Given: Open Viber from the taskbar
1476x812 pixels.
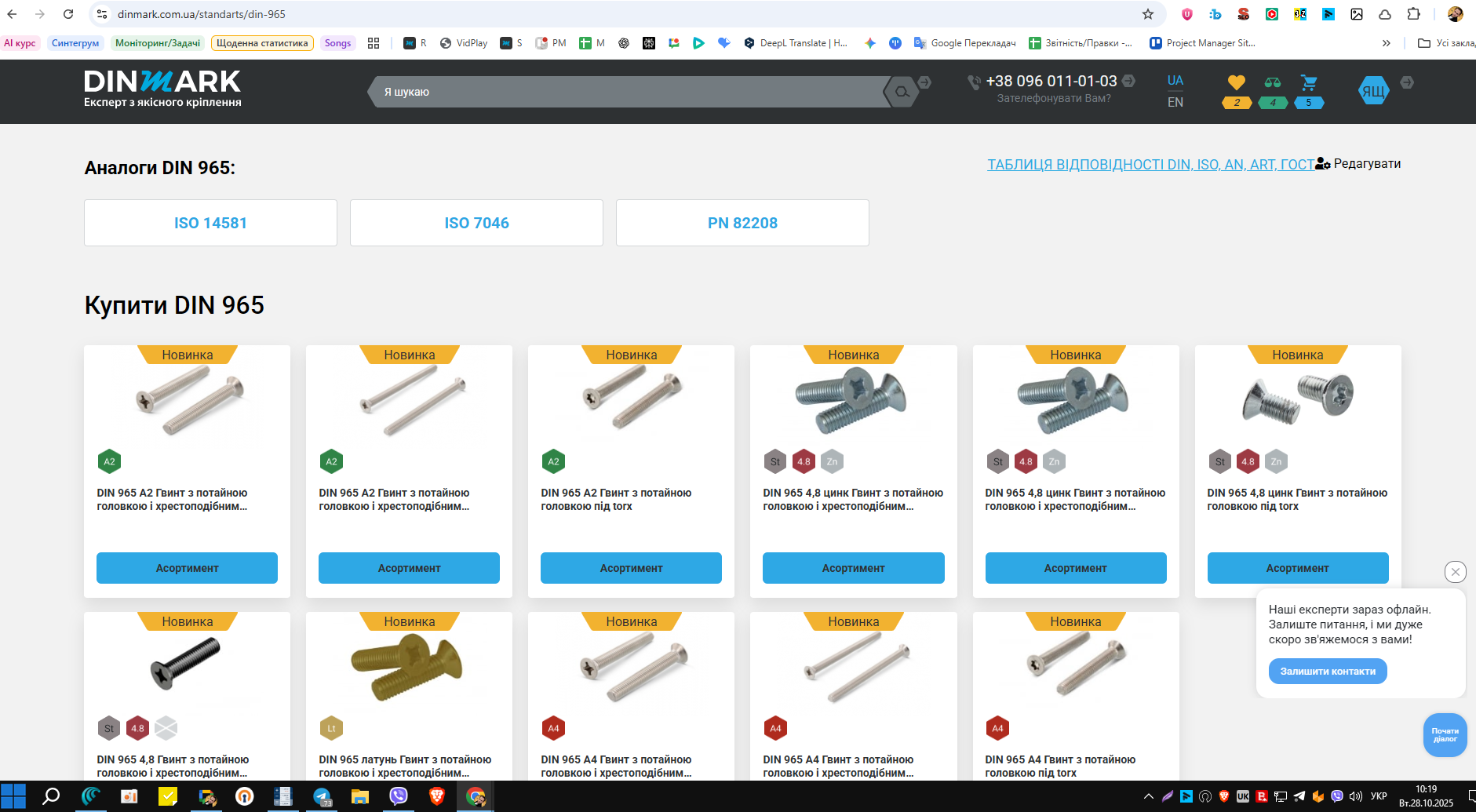Looking at the screenshot, I should point(399,796).
